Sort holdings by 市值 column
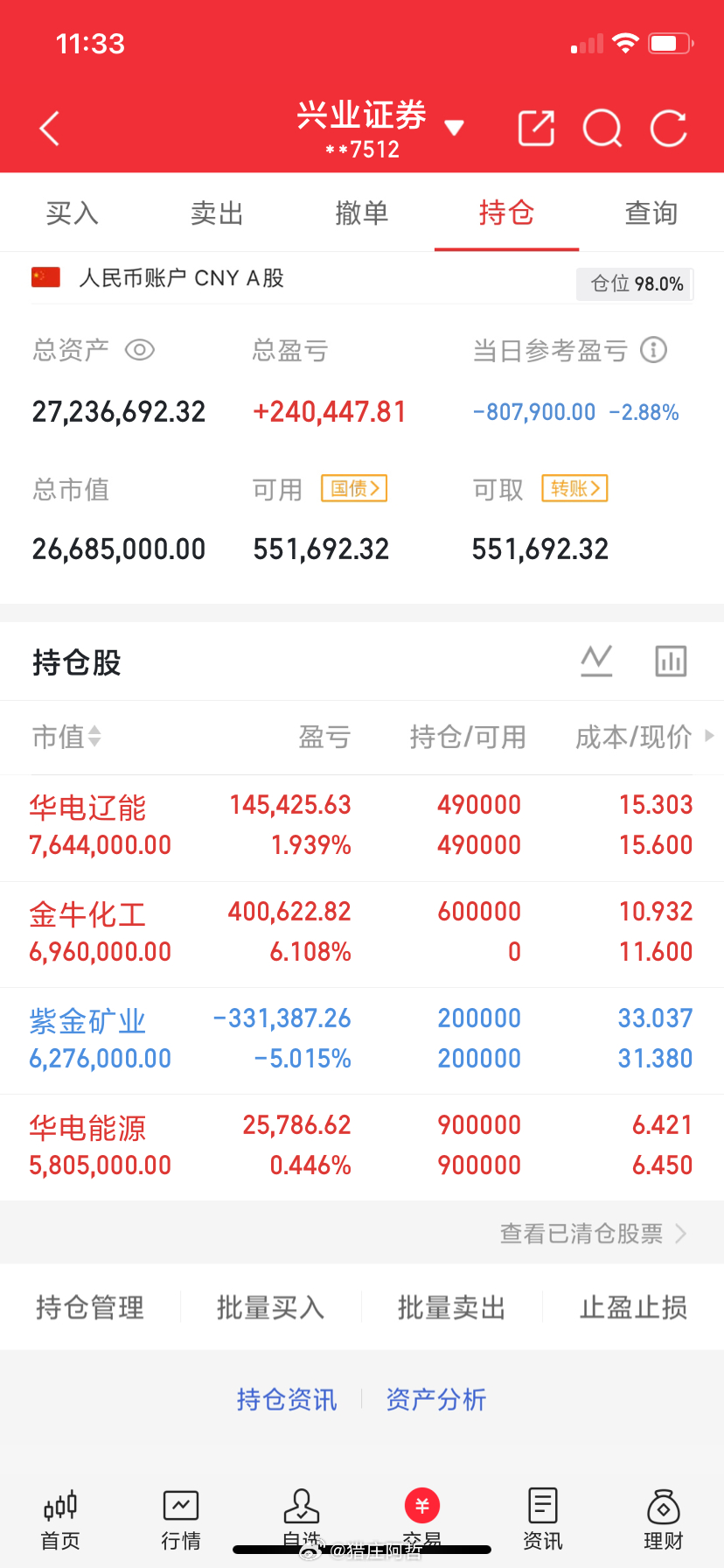The height and width of the screenshot is (1568, 724). [x=66, y=737]
